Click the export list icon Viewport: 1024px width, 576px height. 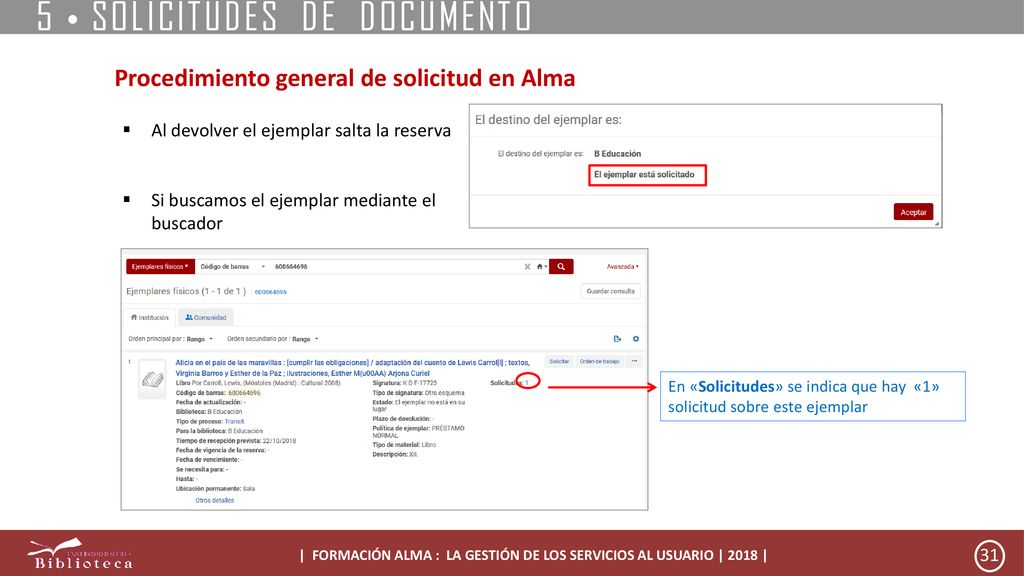(617, 339)
